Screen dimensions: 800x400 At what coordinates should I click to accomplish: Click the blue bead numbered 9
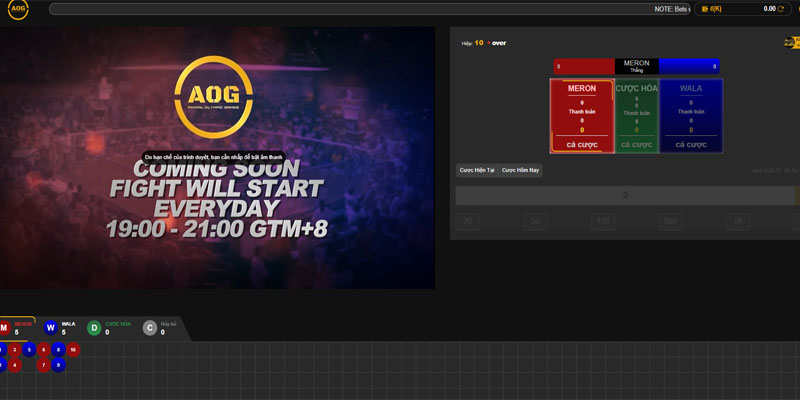pyautogui.click(x=58, y=365)
